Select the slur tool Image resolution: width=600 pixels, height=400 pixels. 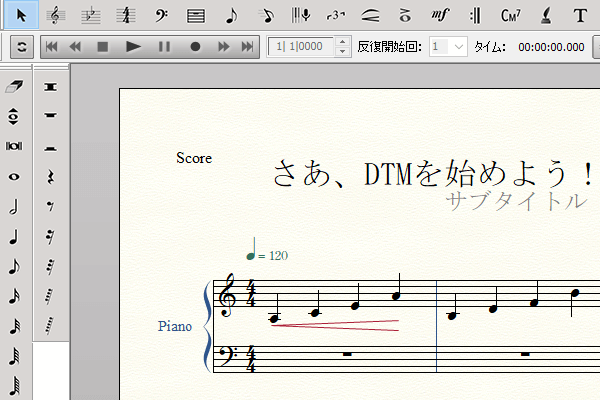coord(370,15)
